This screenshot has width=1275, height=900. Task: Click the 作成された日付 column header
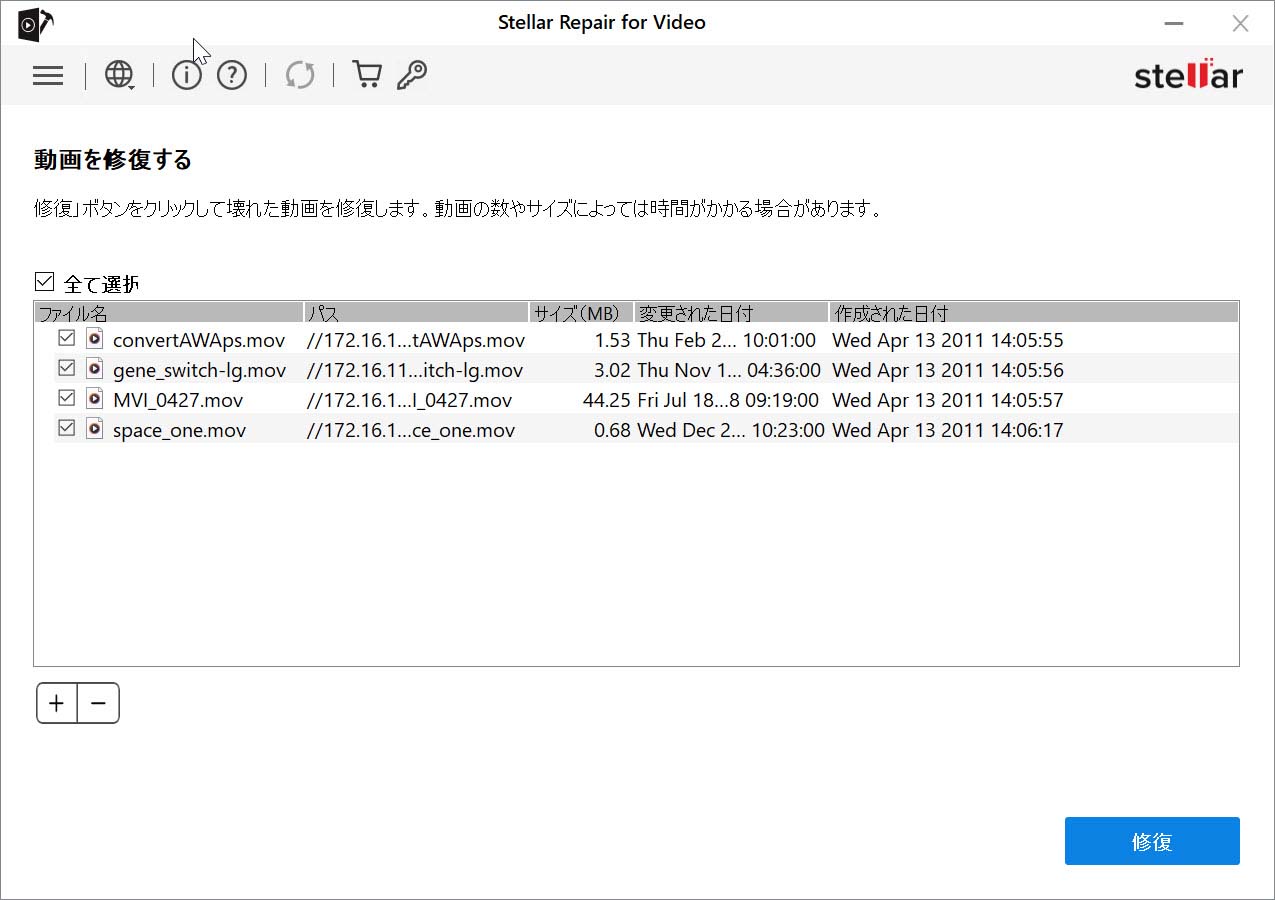[x=1032, y=313]
